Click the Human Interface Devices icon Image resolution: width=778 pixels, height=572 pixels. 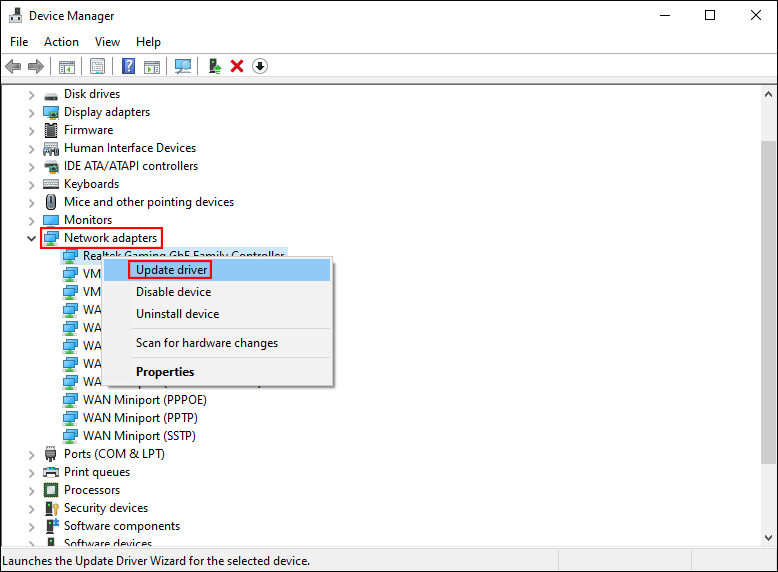[51, 148]
